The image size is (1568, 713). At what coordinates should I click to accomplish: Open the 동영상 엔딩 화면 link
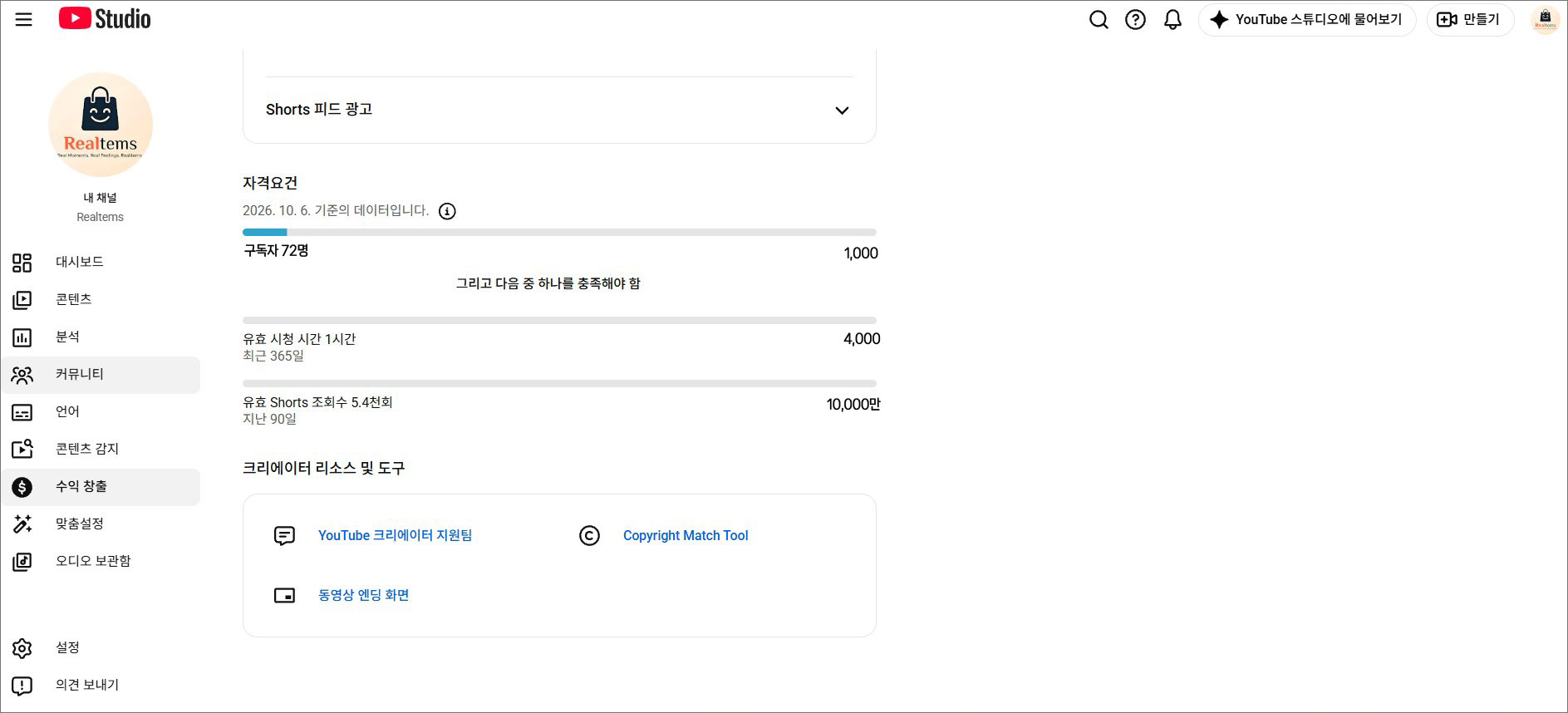point(363,595)
